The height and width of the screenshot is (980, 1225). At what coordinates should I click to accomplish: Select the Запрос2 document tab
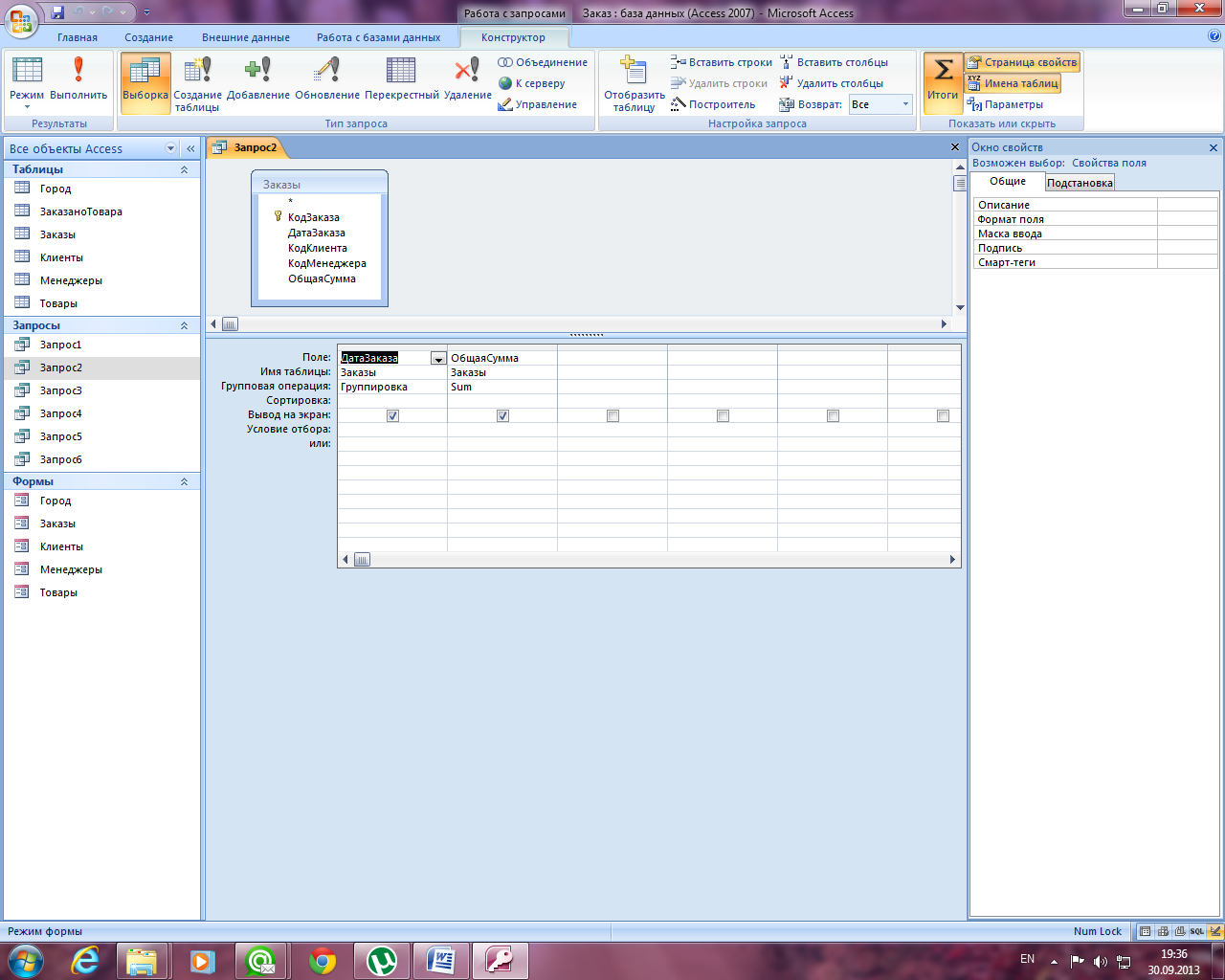[247, 147]
